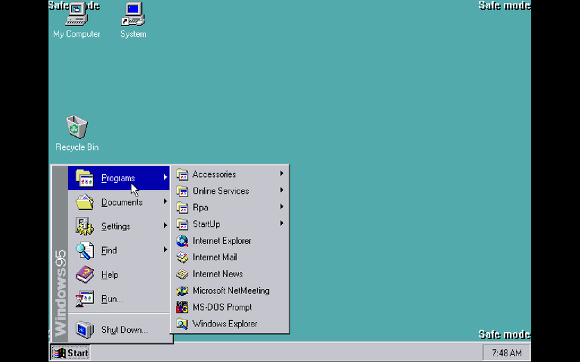This screenshot has width=580, height=362.
Task: Click the System icon label
Action: (133, 34)
